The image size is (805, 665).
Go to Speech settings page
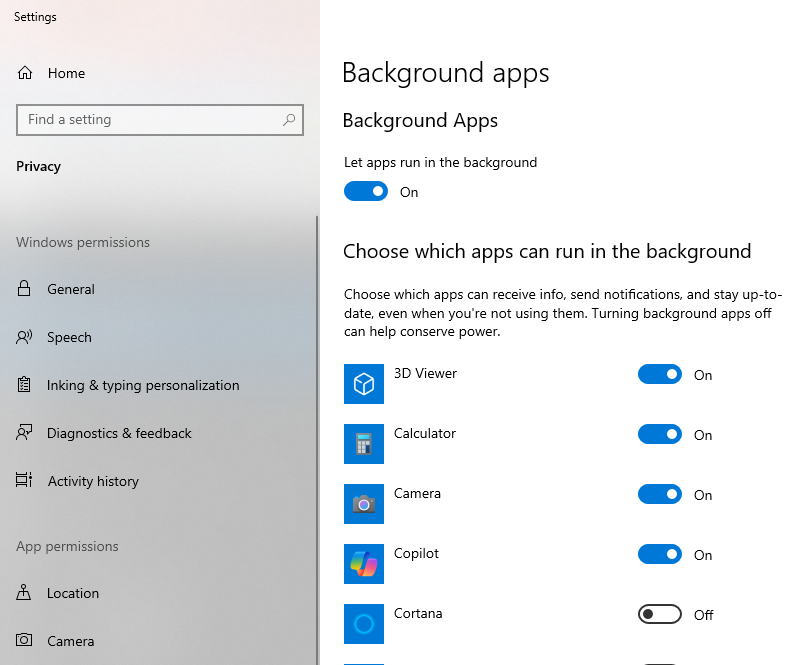point(69,337)
